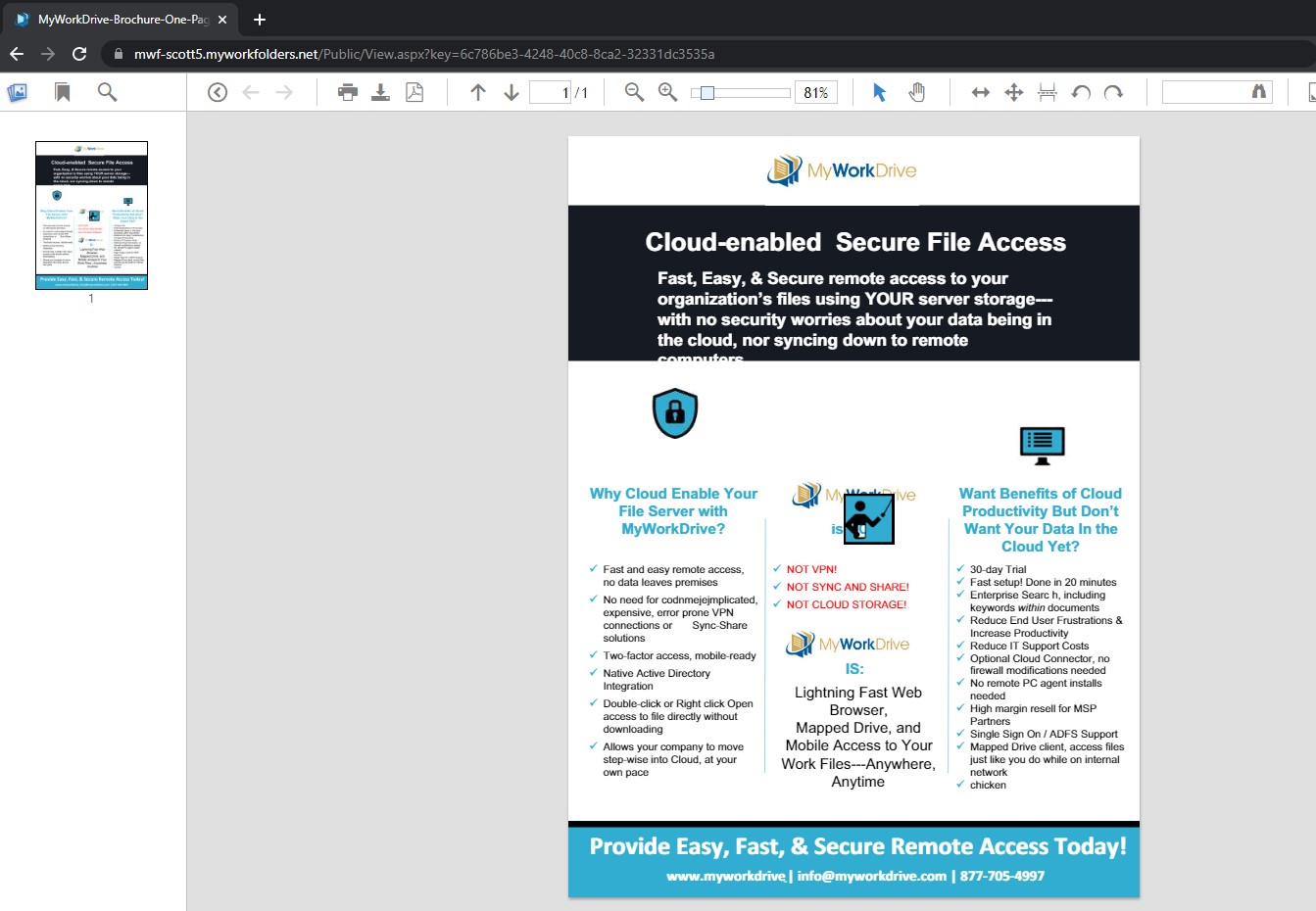Open the document as PDF

tap(414, 92)
